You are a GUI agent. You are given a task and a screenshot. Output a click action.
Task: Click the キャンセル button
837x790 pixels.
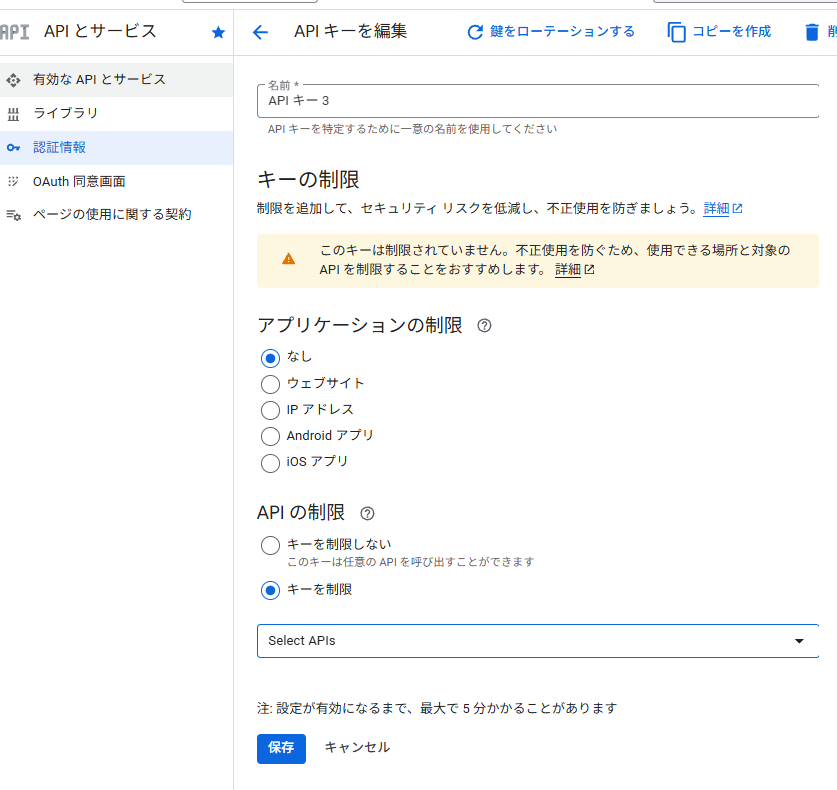357,748
